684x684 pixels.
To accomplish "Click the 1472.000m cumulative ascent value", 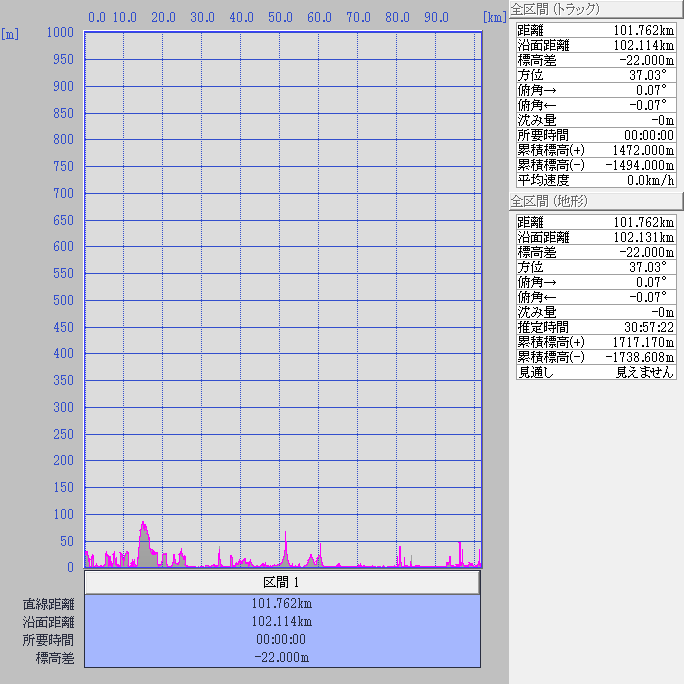I will [x=643, y=150].
